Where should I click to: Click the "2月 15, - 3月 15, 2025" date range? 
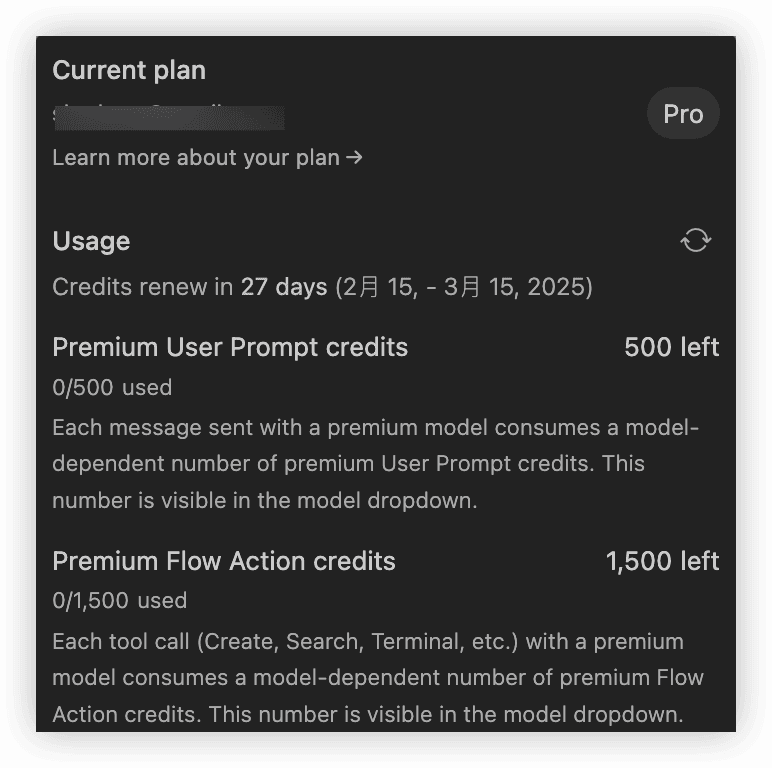[464, 288]
